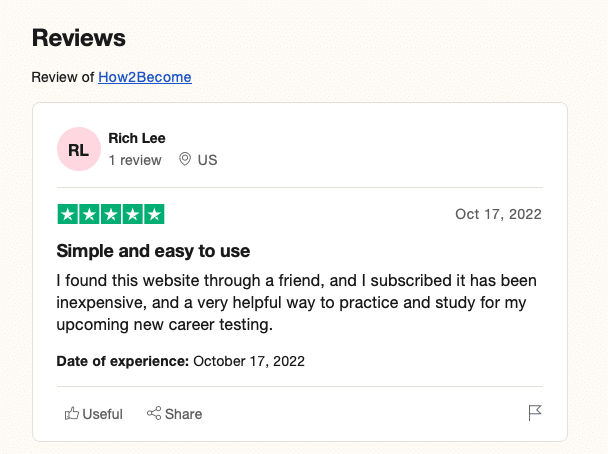Click the "1 review" count text
Image resolution: width=608 pixels, height=454 pixels.
click(135, 160)
